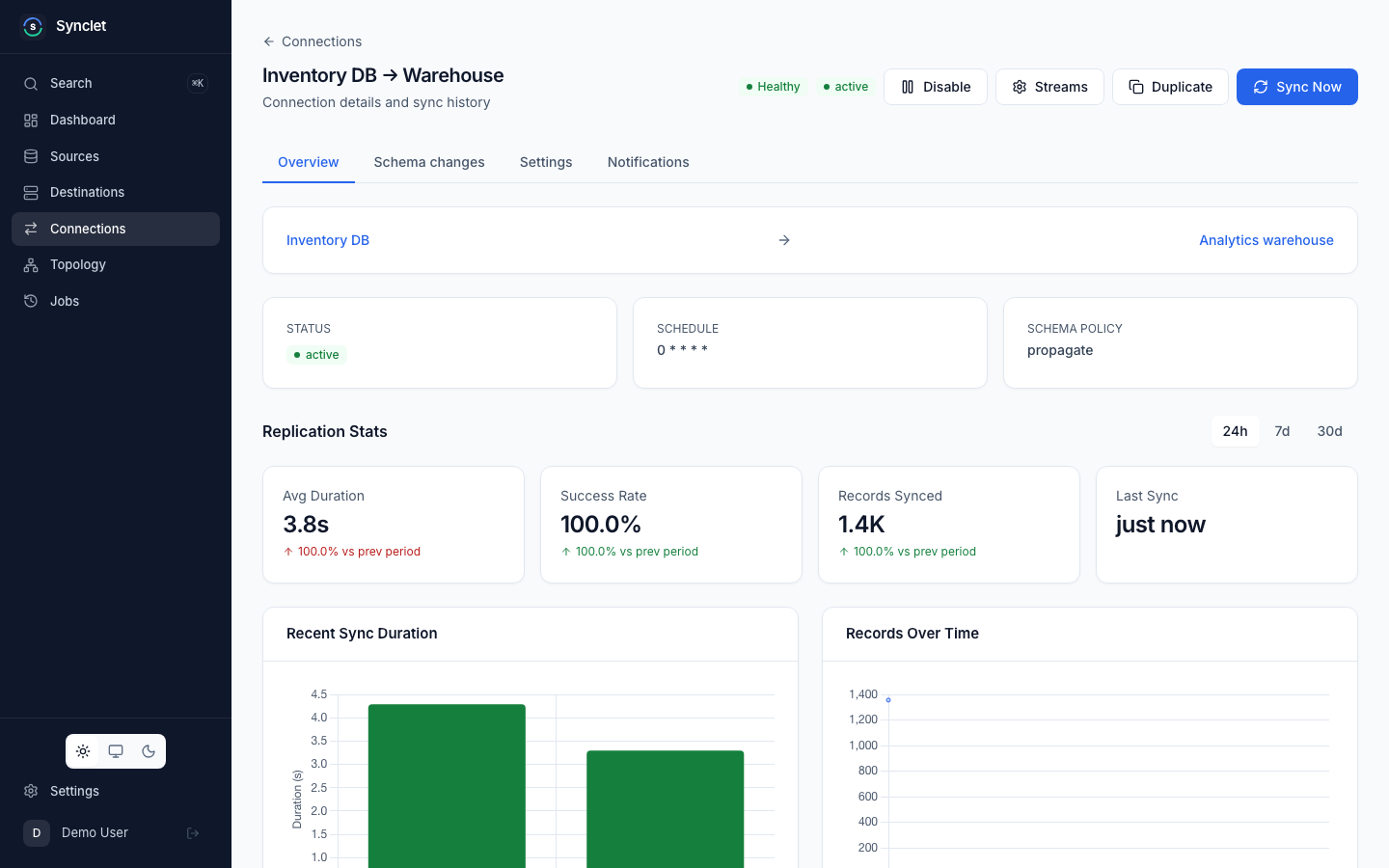This screenshot has width=1389, height=868.
Task: Switch to dark theme
Action: point(149,751)
